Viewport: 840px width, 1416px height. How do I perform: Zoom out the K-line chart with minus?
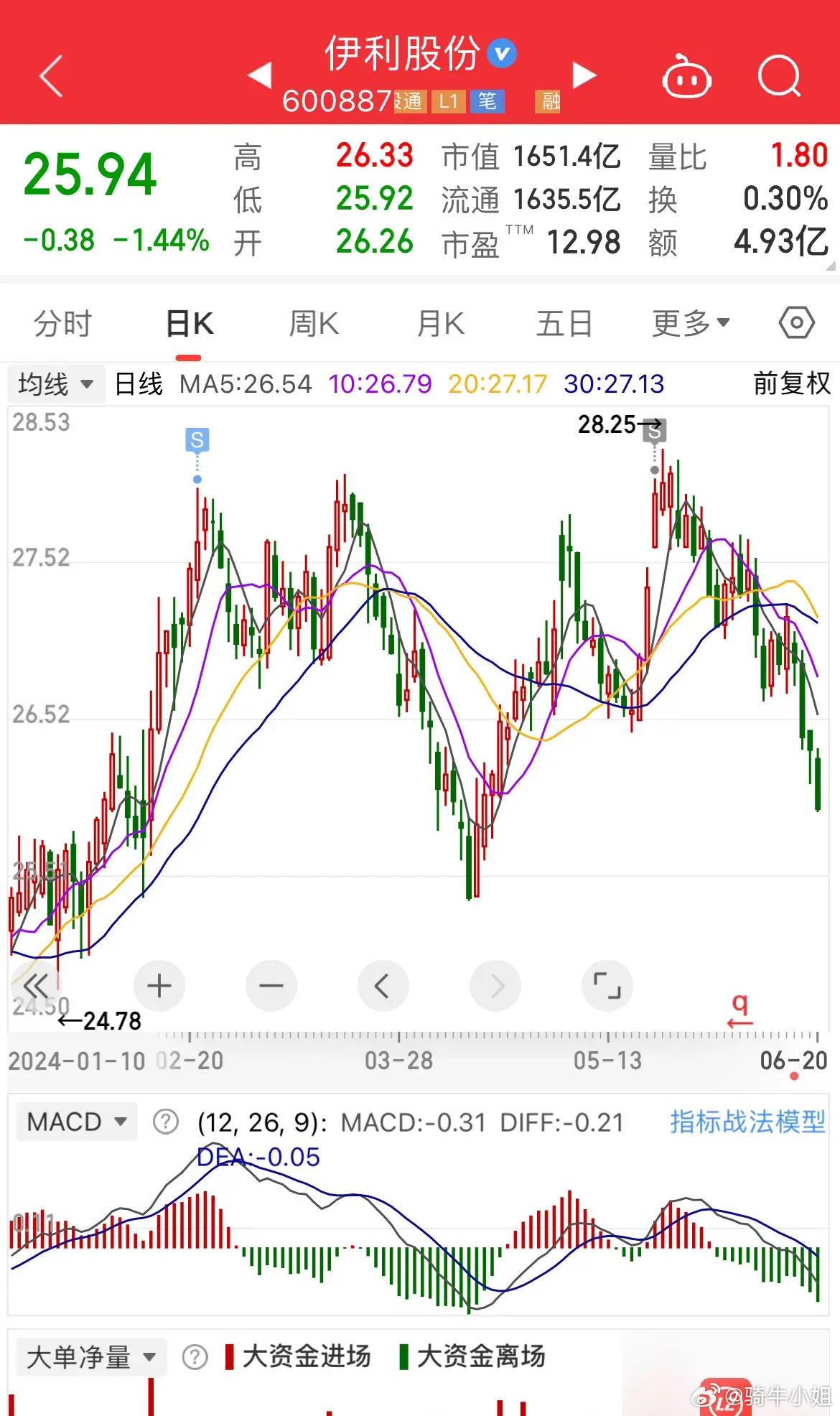271,985
